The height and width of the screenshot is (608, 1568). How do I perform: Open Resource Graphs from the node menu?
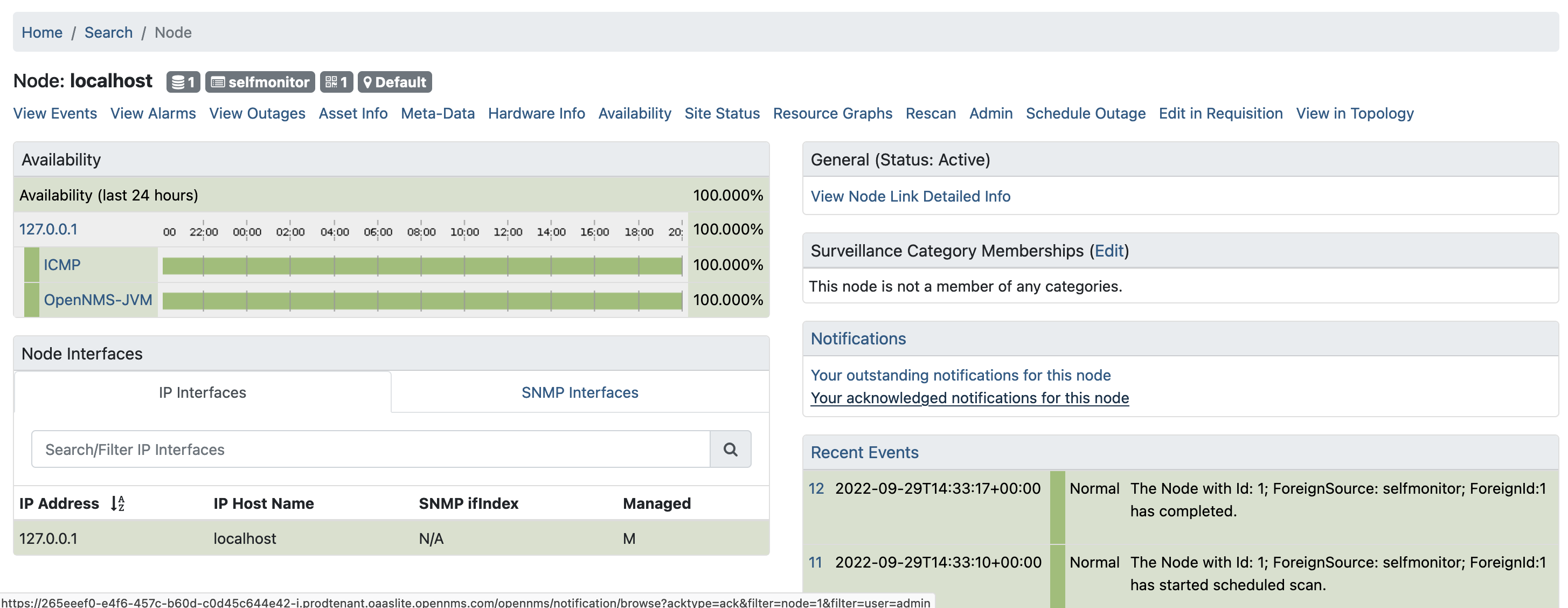coord(832,113)
